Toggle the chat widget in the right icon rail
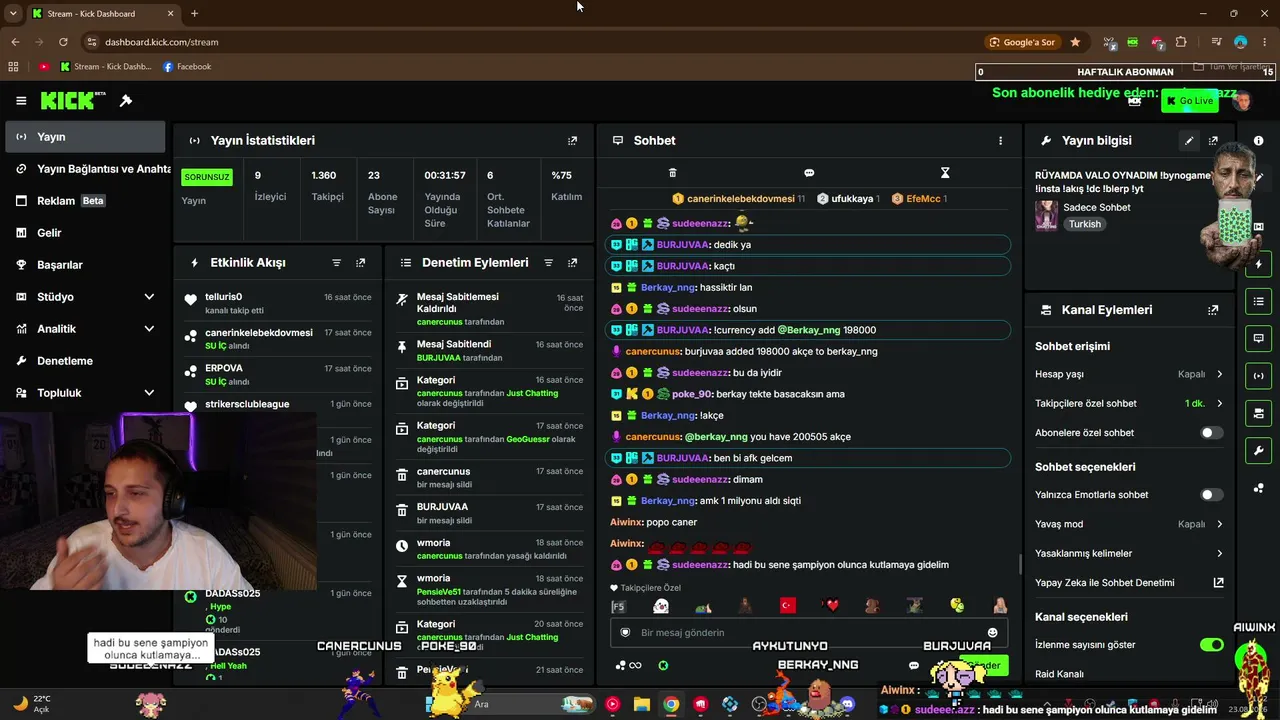Viewport: 1280px width, 720px height. pyautogui.click(x=1258, y=339)
